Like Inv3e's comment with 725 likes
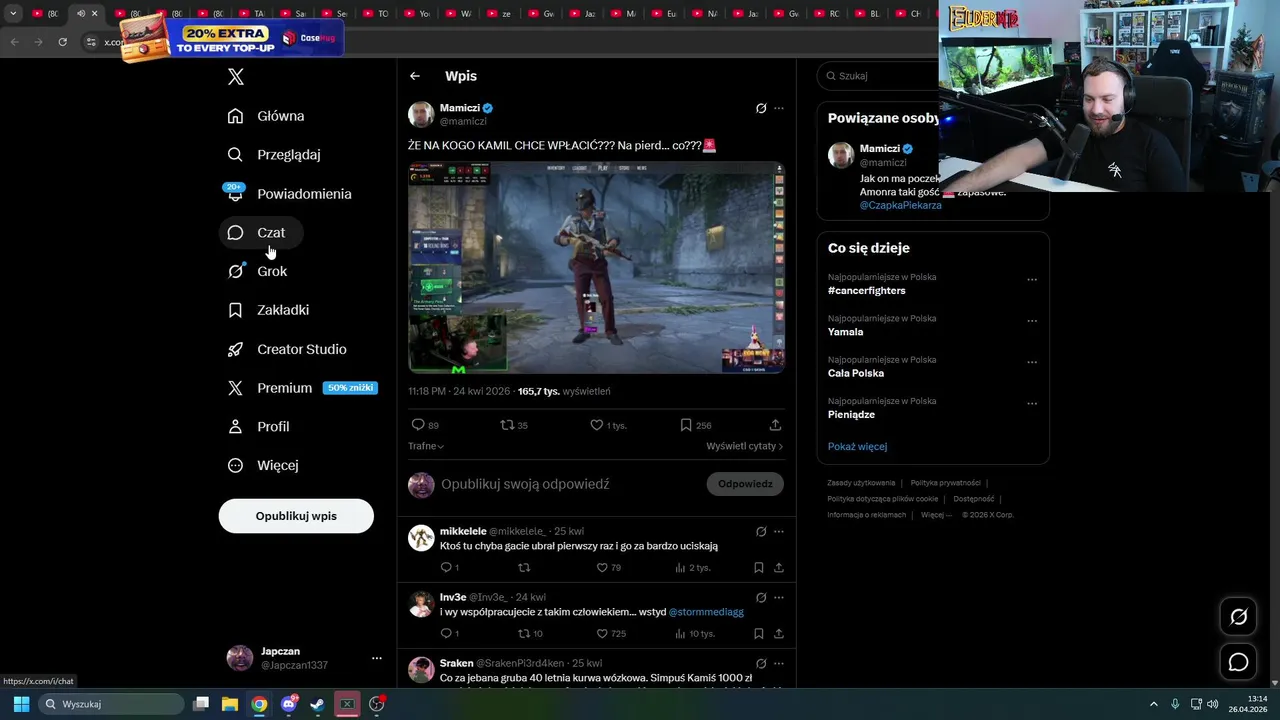The image size is (1280, 720). click(x=611, y=633)
